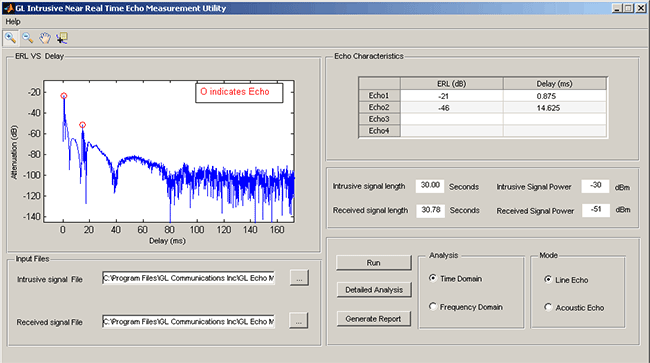Activate the Pan hand tool
This screenshot has width=650, height=363.
(x=45, y=38)
